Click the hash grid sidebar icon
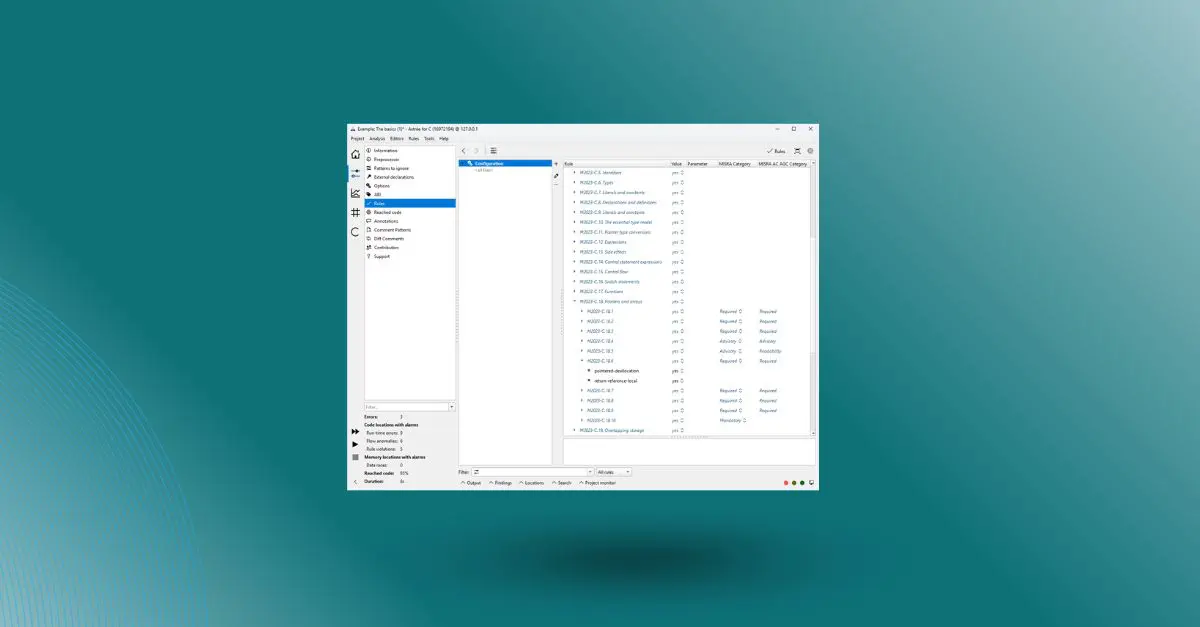This screenshot has width=1200, height=627. 355,212
